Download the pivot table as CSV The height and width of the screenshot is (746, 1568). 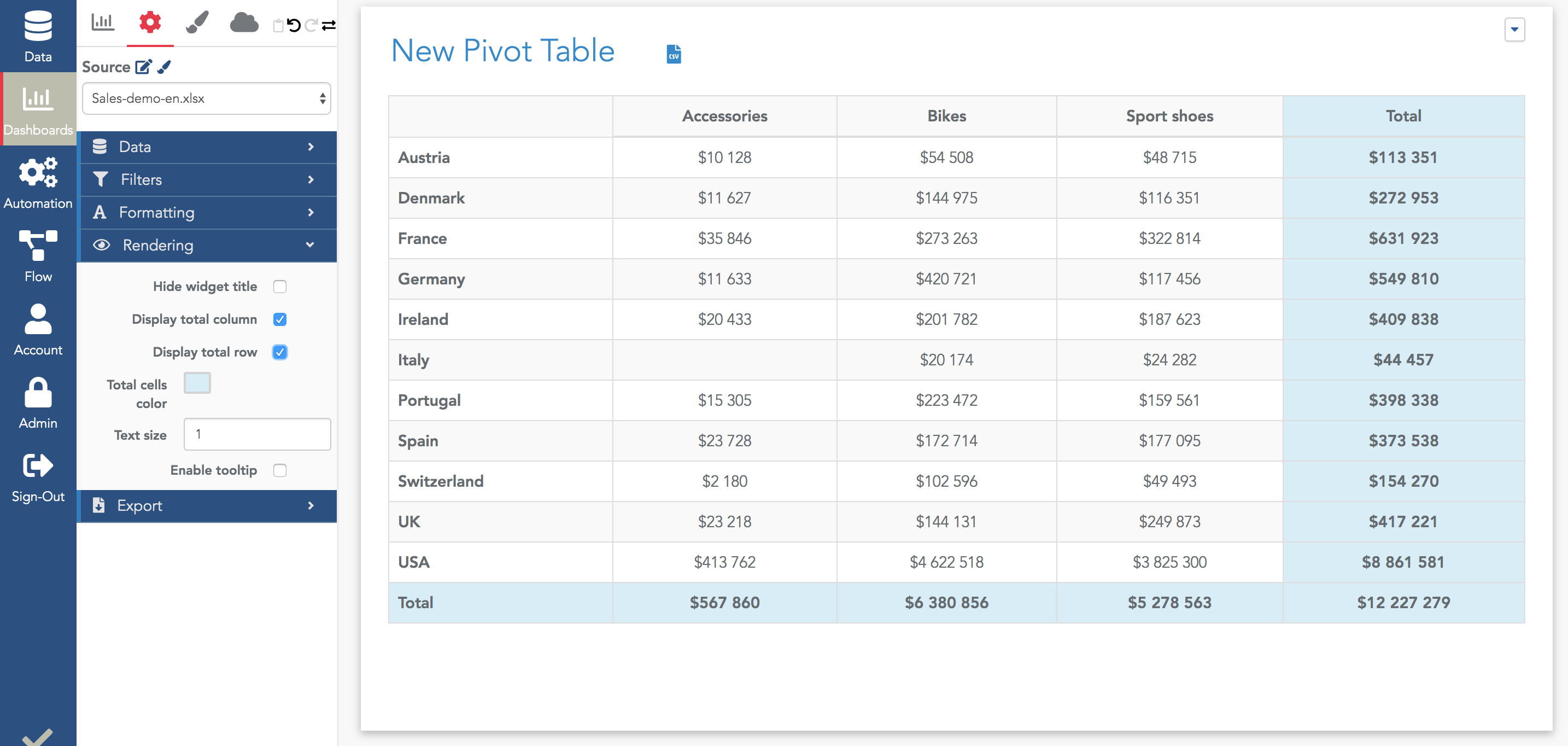point(674,54)
